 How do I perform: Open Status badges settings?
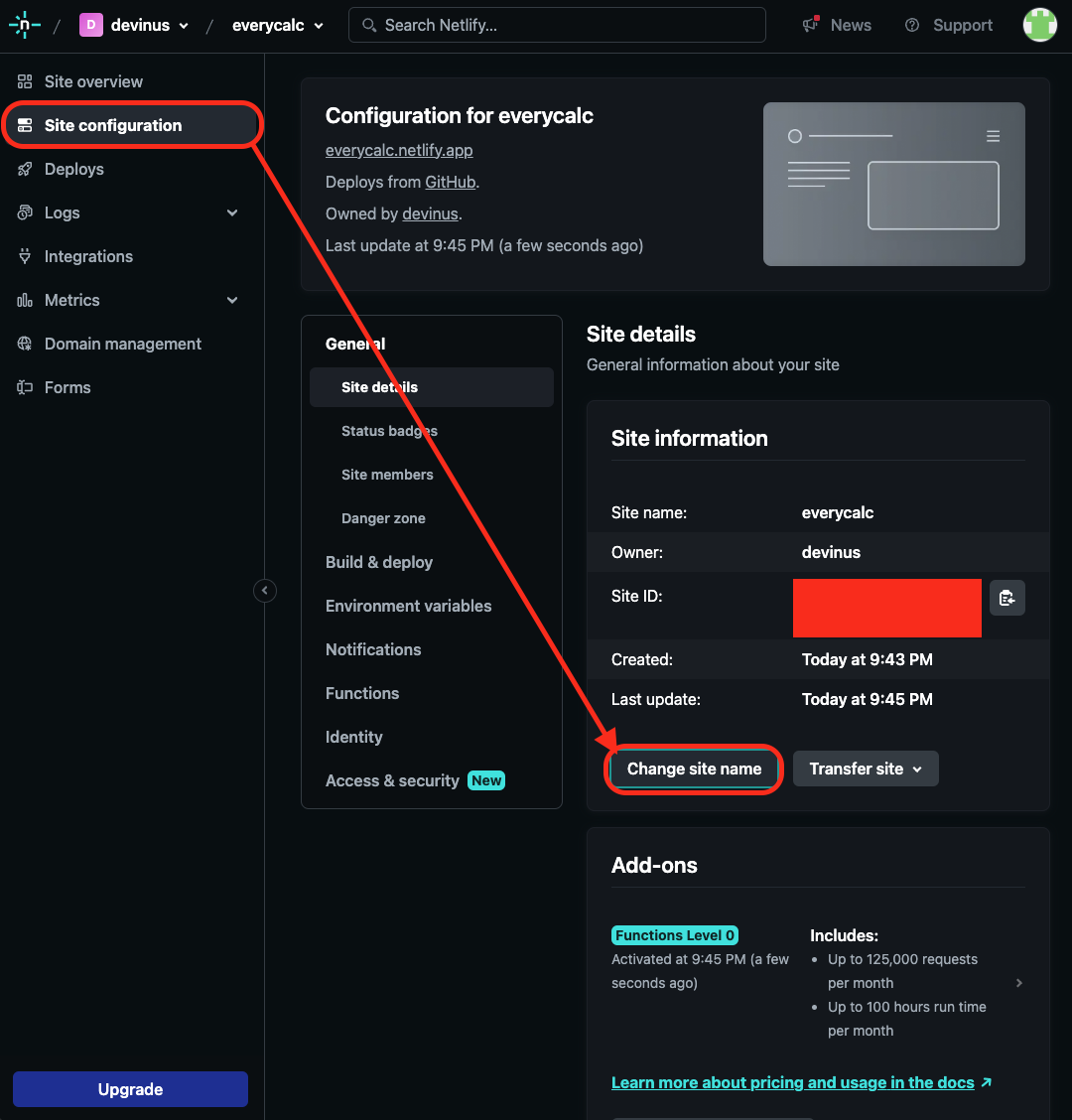pos(389,431)
